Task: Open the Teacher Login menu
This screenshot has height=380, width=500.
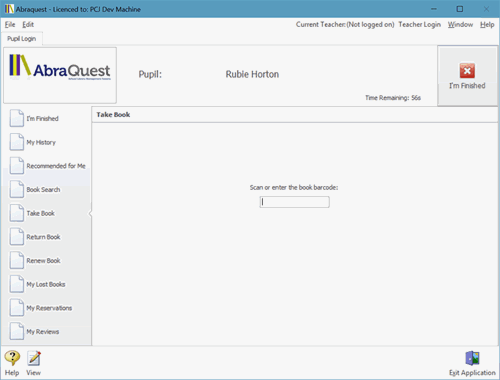Action: (419, 24)
